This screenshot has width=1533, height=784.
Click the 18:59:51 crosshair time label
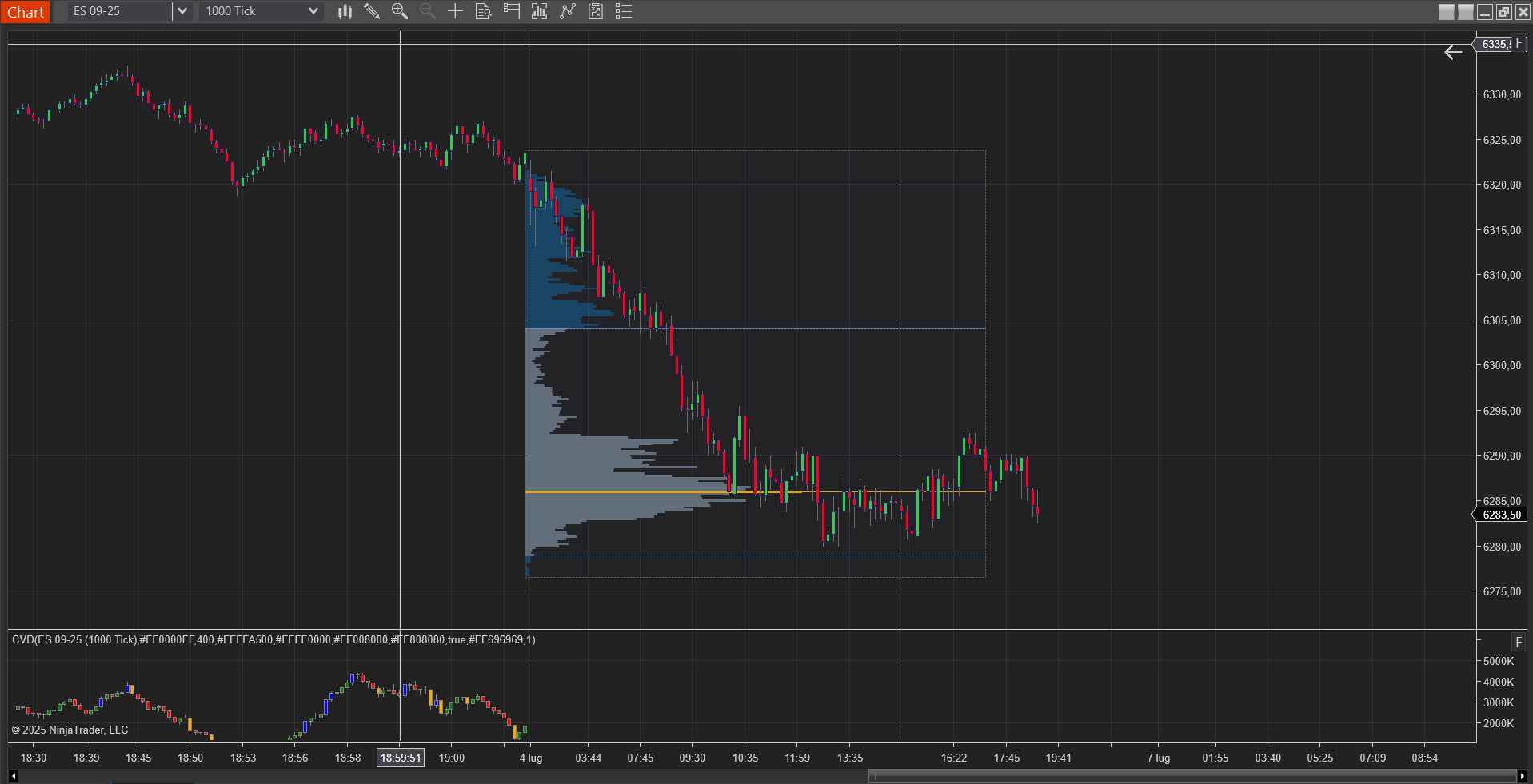pyautogui.click(x=401, y=758)
